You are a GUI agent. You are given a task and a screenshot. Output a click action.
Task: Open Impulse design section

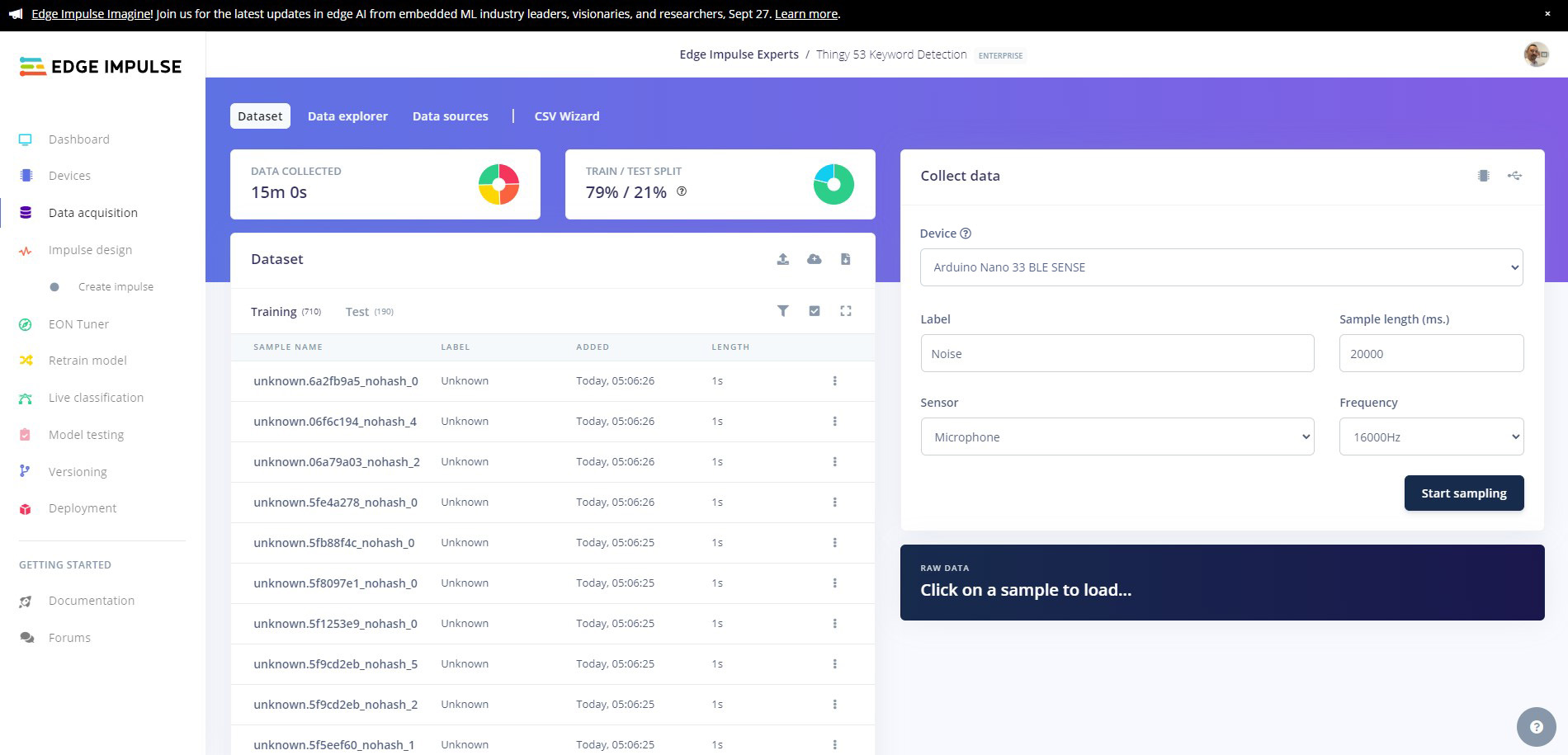pyautogui.click(x=90, y=250)
